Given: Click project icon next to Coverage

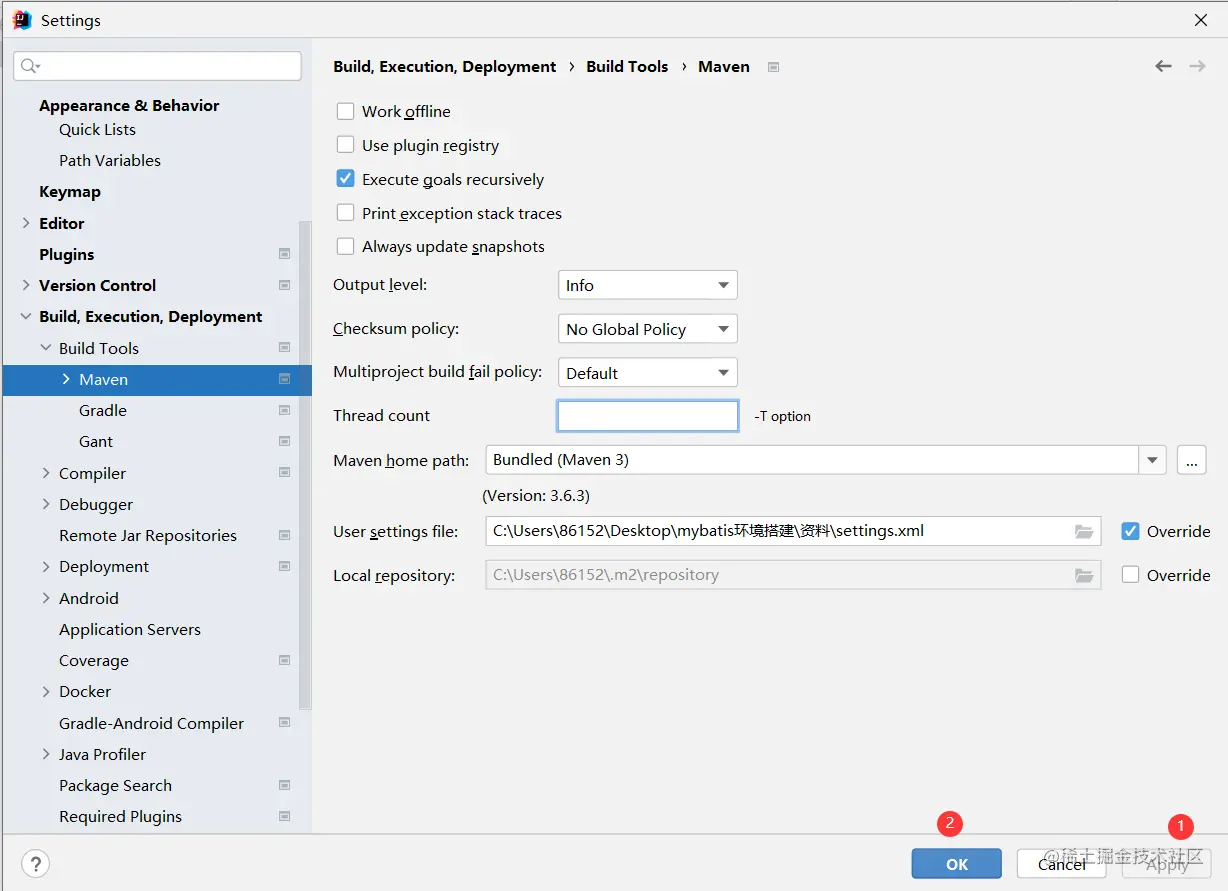Looking at the screenshot, I should point(285,660).
